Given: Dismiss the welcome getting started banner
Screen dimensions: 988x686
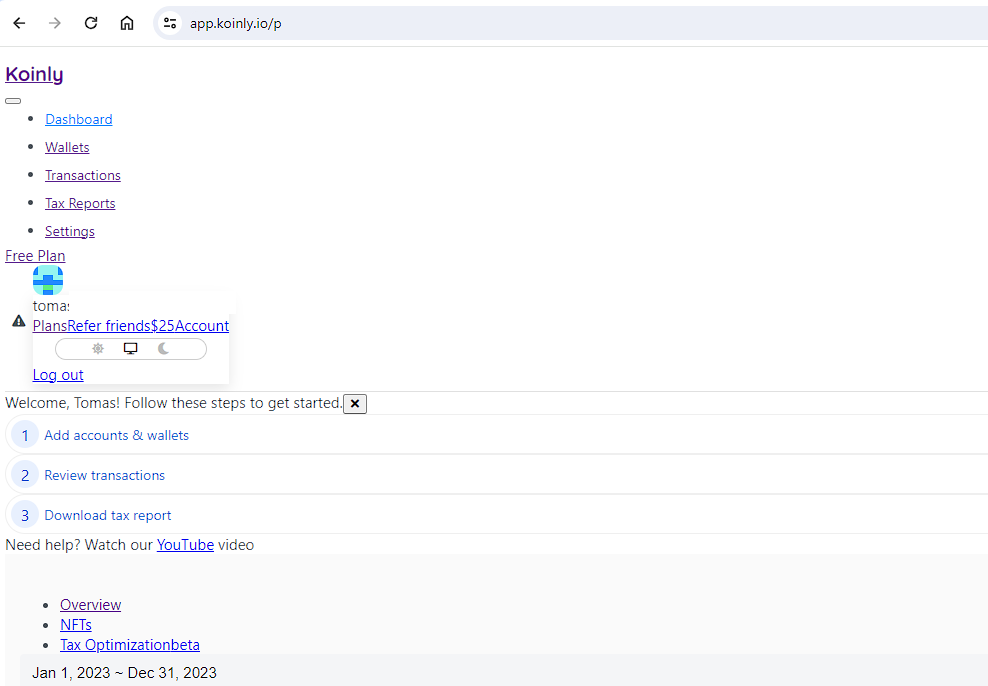Looking at the screenshot, I should point(355,404).
